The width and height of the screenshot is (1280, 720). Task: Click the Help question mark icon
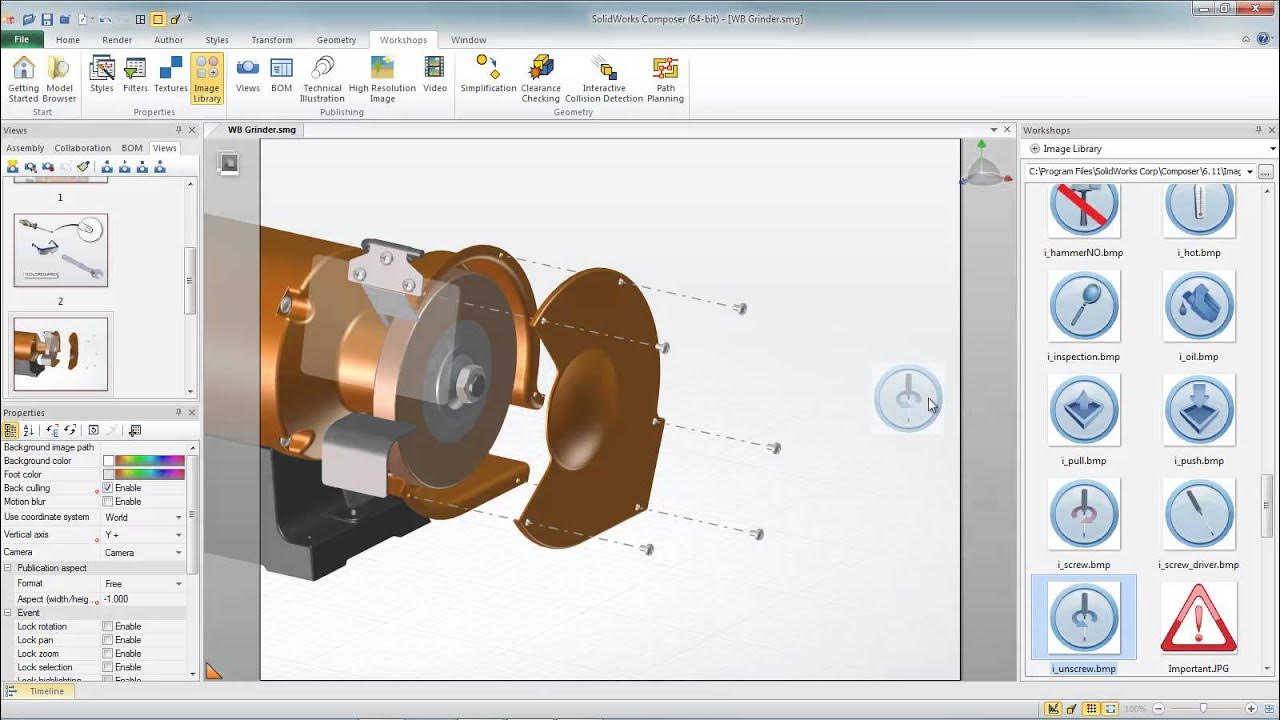click(1264, 40)
